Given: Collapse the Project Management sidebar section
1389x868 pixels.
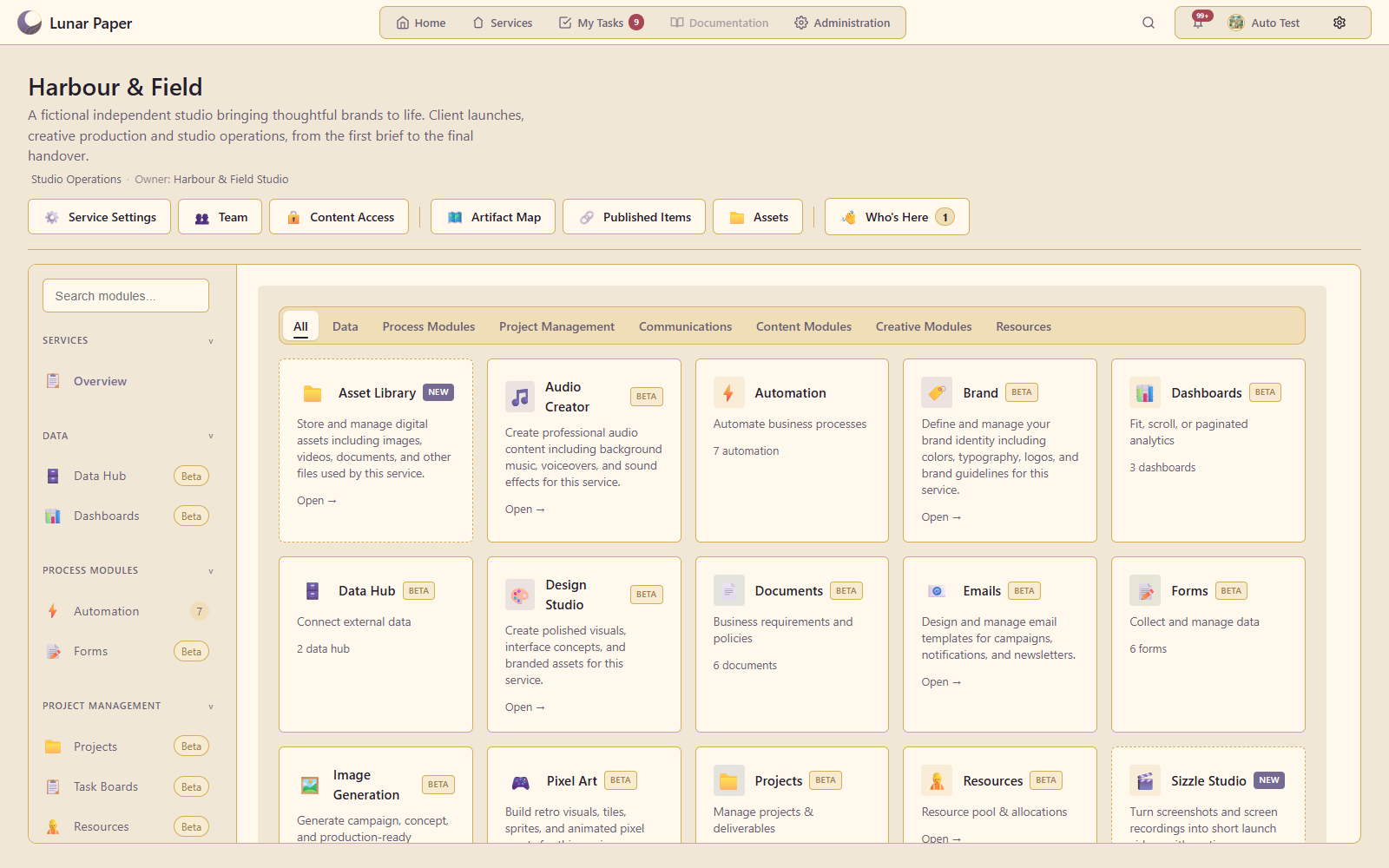Looking at the screenshot, I should 211,707.
